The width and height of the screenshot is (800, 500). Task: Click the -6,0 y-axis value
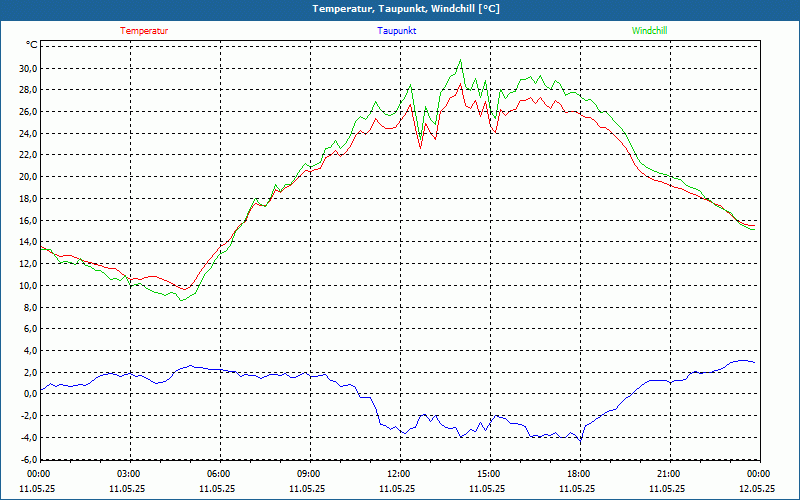tap(30, 459)
